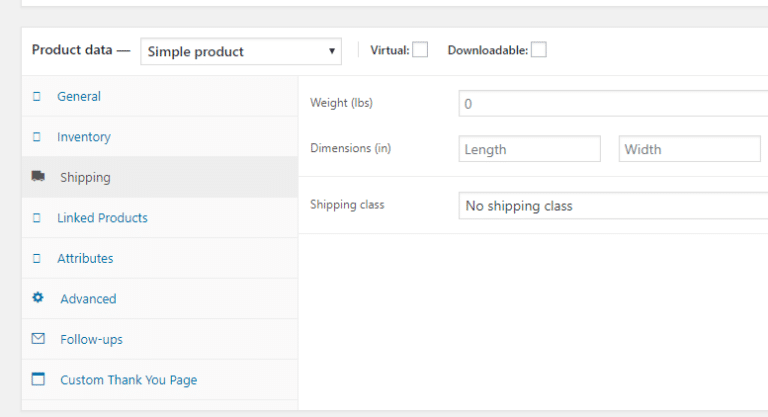768x417 pixels.
Task: Click the General tab icon
Action: coord(37,97)
